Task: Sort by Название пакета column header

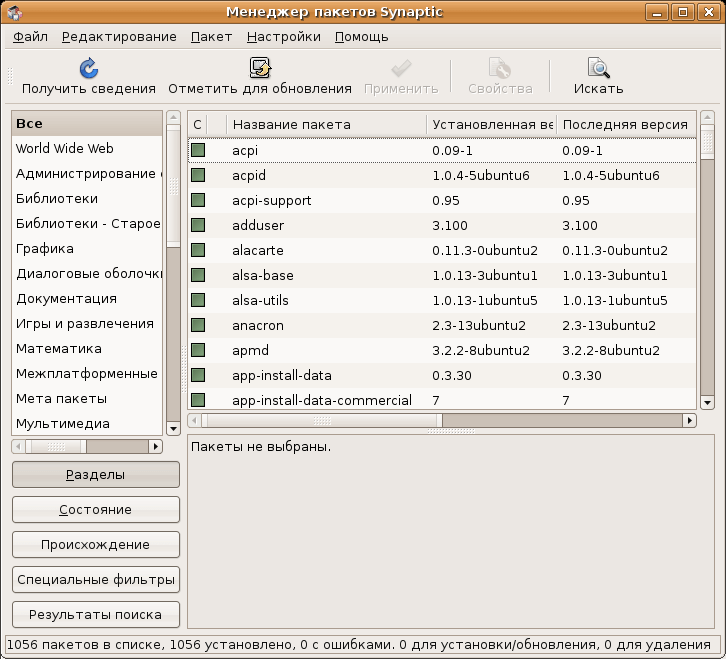Action: pyautogui.click(x=327, y=125)
